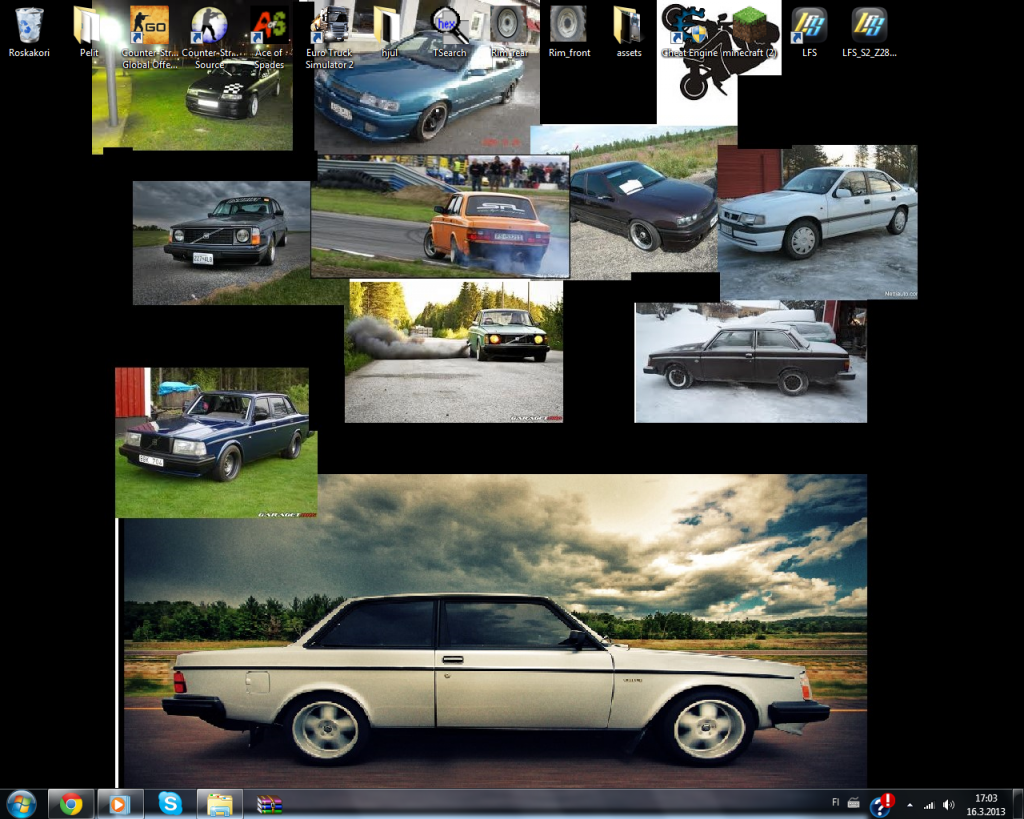Show hidden system tray icons
Viewport: 1024px width, 819px height.
pyautogui.click(x=910, y=805)
